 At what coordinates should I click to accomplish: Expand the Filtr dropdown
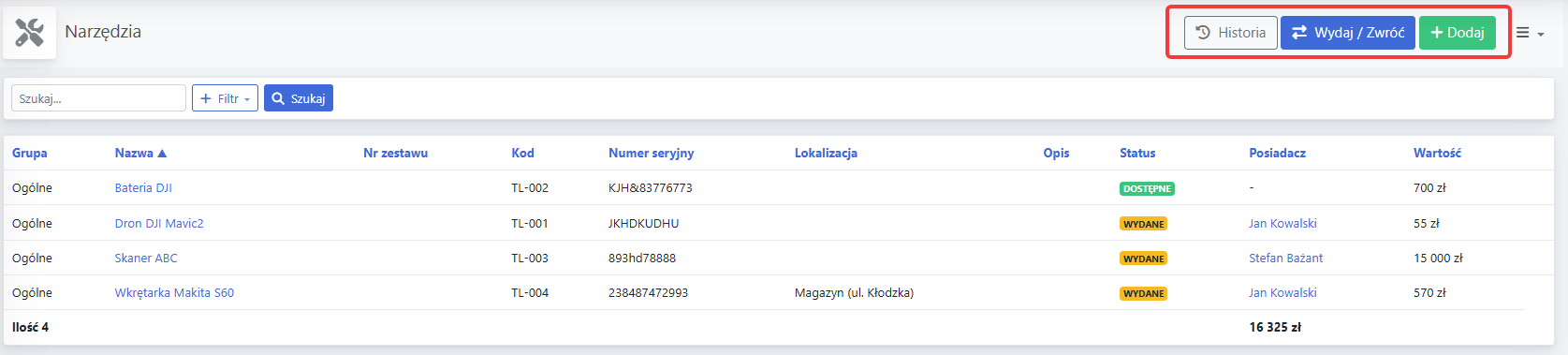pyautogui.click(x=225, y=98)
